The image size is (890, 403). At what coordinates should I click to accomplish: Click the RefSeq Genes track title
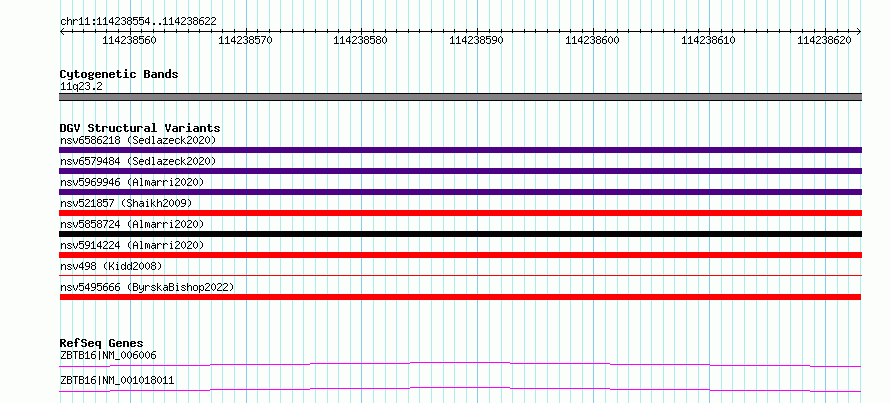point(102,343)
